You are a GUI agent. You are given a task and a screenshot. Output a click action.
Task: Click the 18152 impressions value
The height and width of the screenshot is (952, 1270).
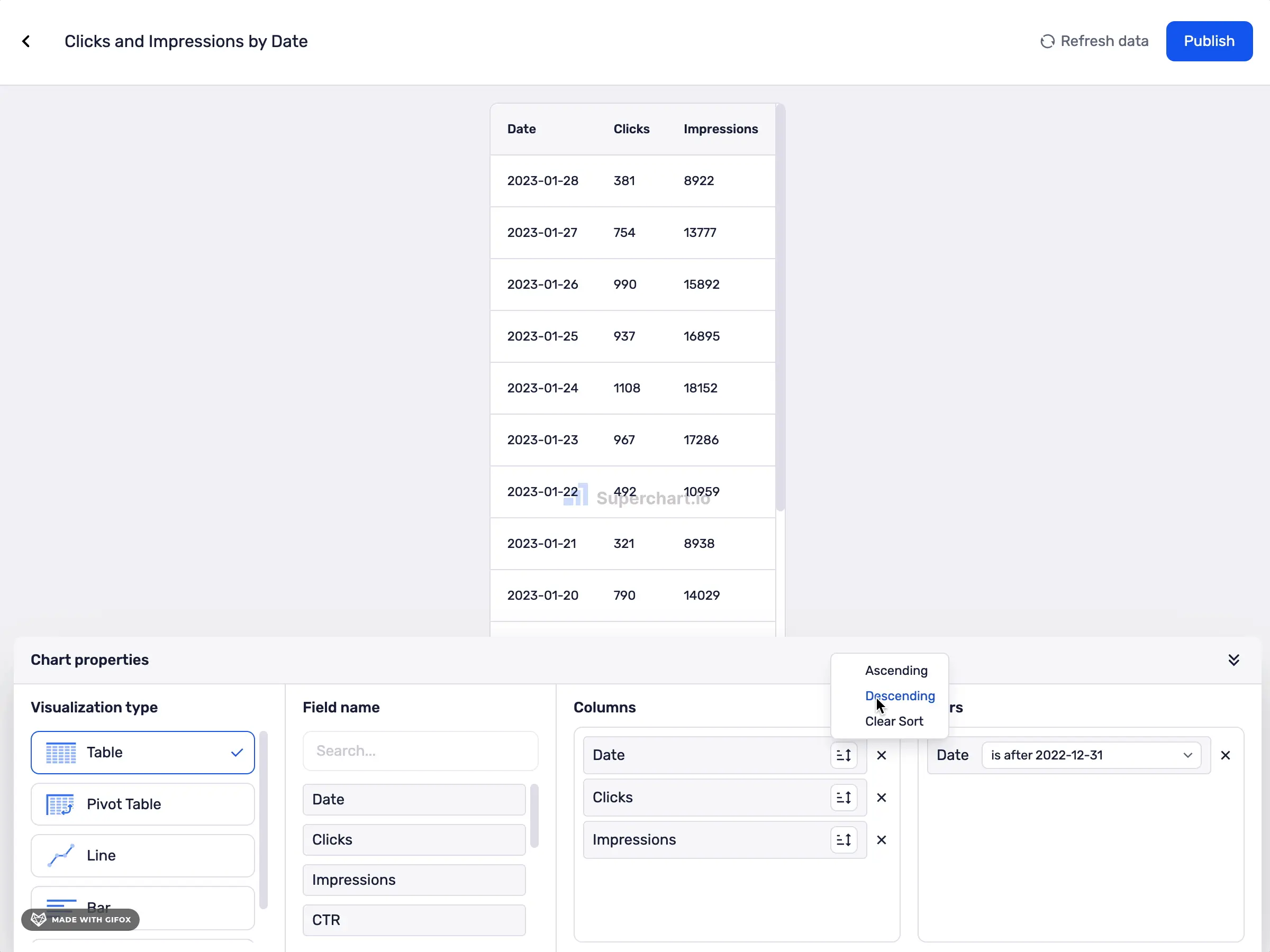point(701,388)
